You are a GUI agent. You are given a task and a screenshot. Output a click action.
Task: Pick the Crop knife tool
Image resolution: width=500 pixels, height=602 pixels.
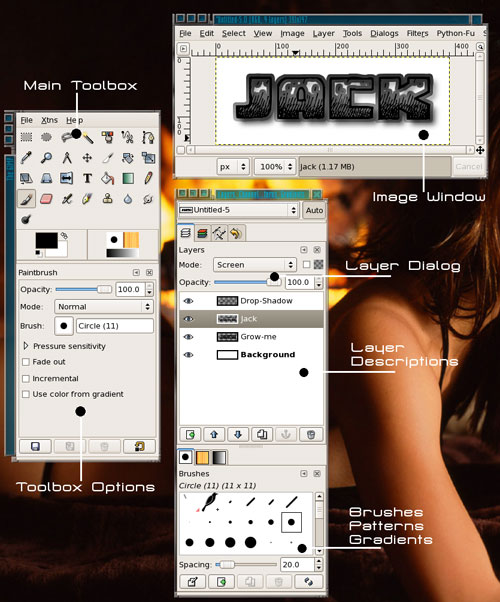(x=108, y=157)
